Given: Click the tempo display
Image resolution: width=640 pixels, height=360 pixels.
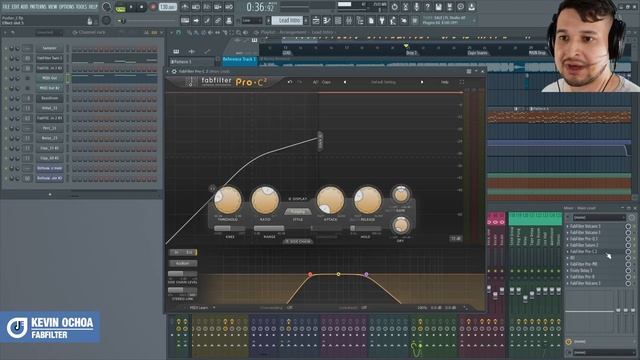Looking at the screenshot, I should (x=168, y=7).
